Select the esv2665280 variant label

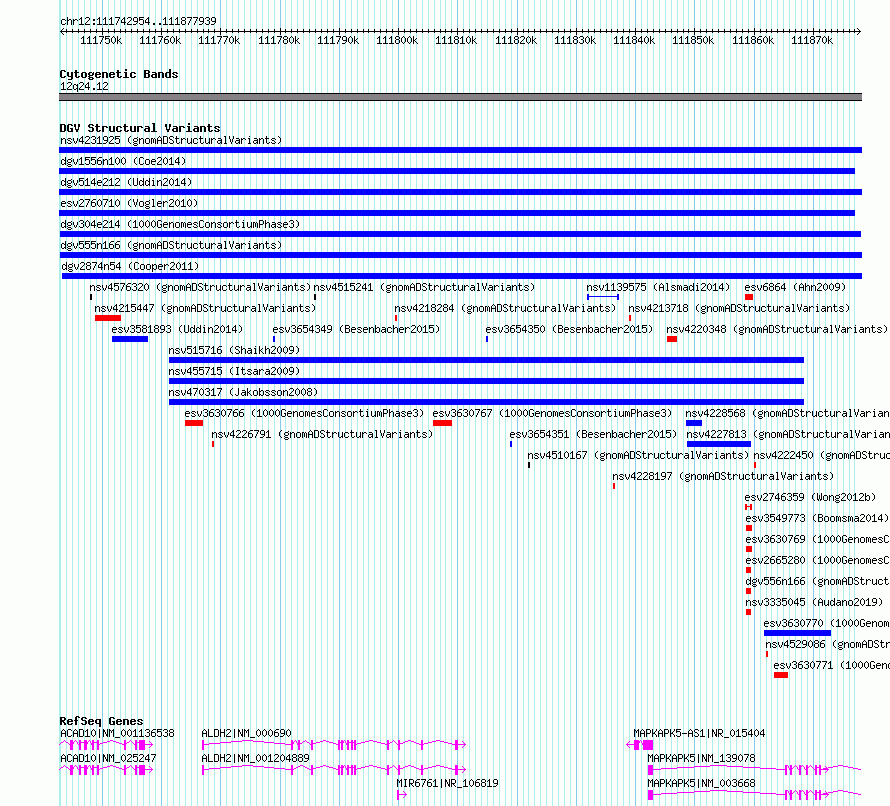click(x=817, y=560)
